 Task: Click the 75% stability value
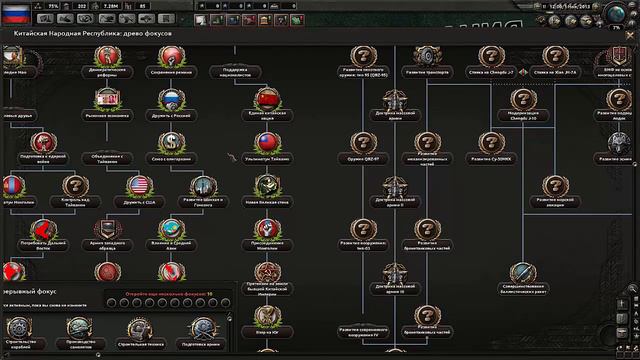coord(53,6)
